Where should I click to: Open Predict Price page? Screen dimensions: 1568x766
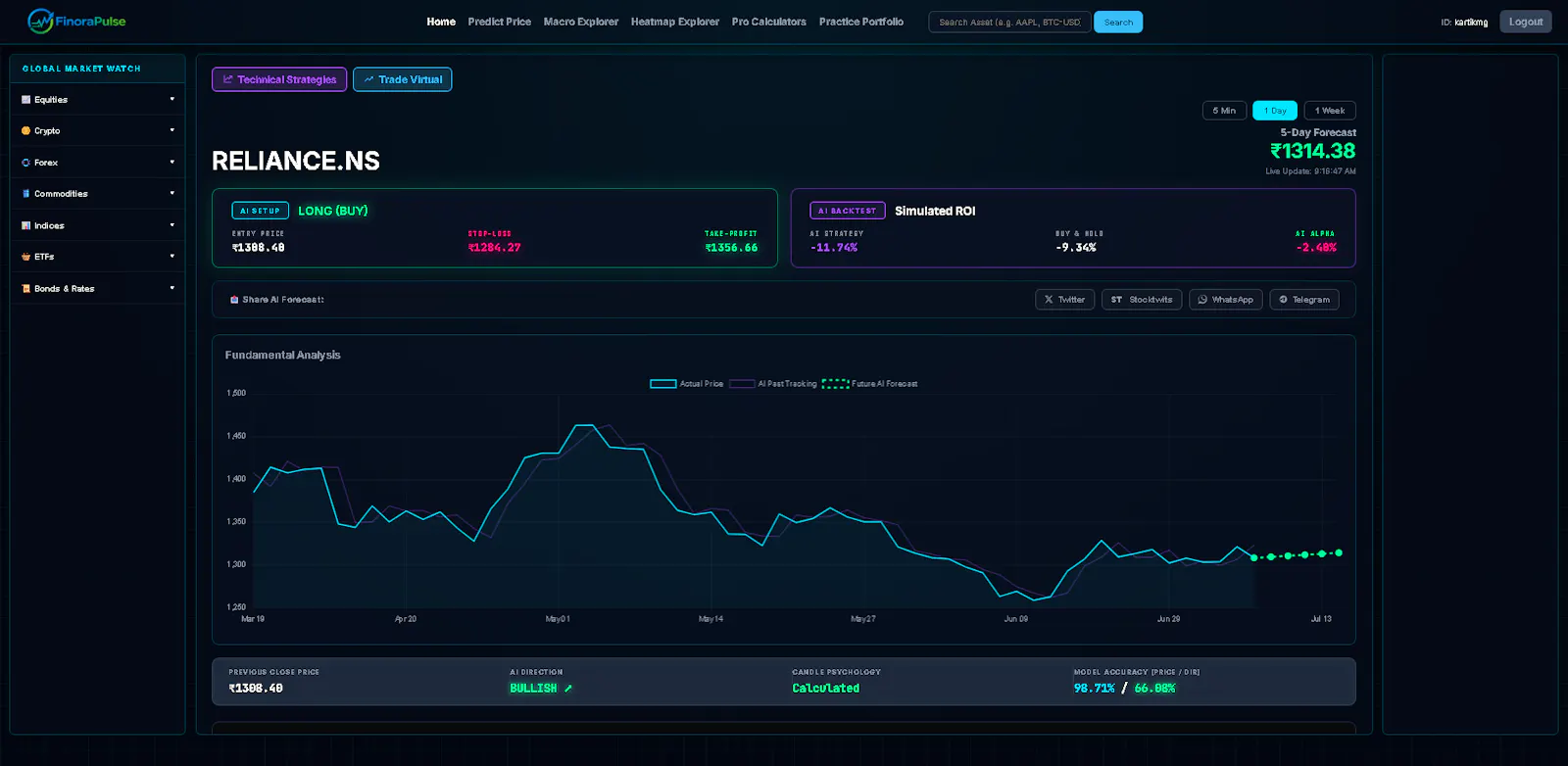(500, 22)
